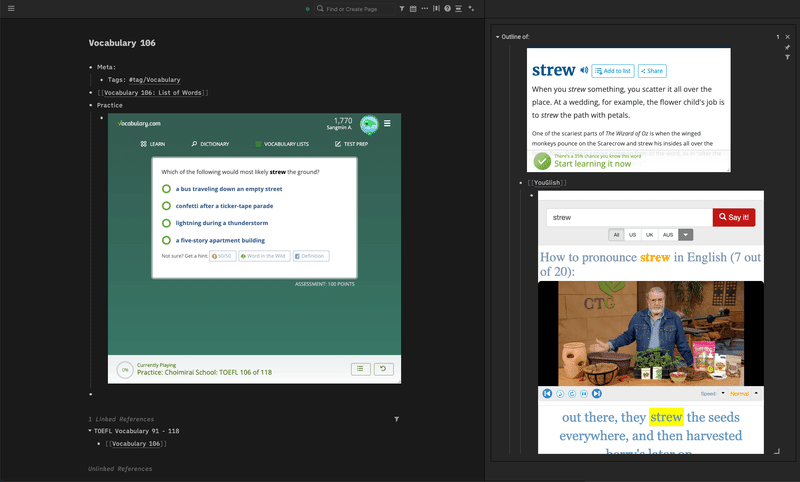Pin the sidebar outline item

(x=787, y=47)
